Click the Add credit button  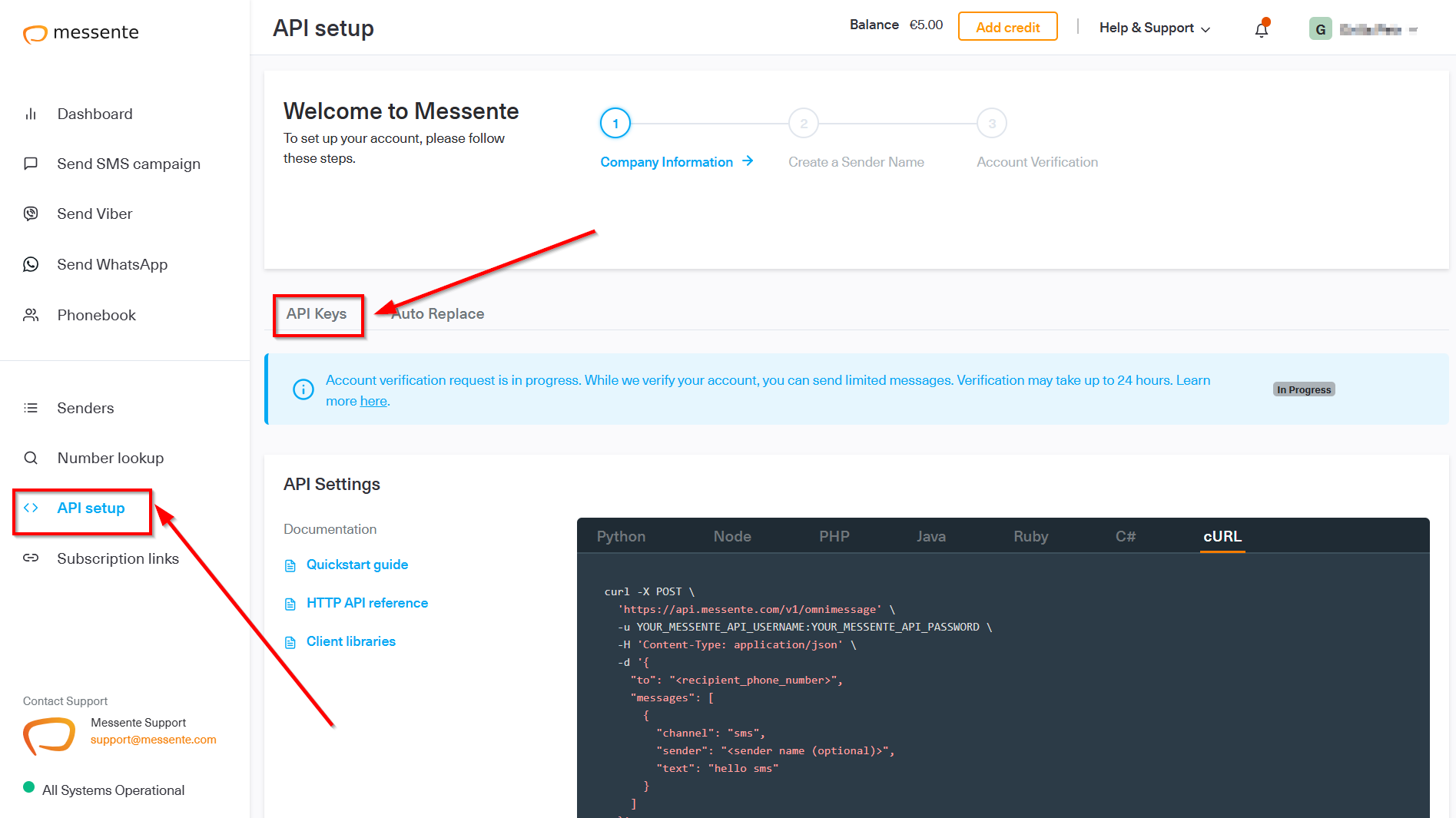pyautogui.click(x=1007, y=26)
